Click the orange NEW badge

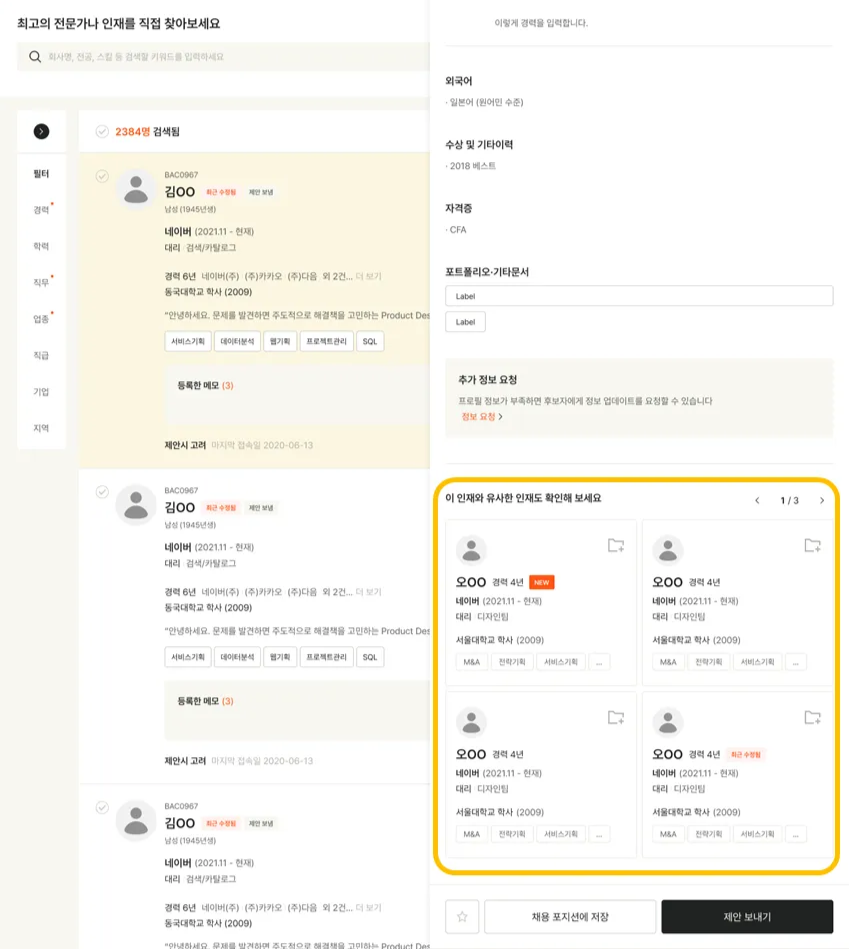[542, 582]
